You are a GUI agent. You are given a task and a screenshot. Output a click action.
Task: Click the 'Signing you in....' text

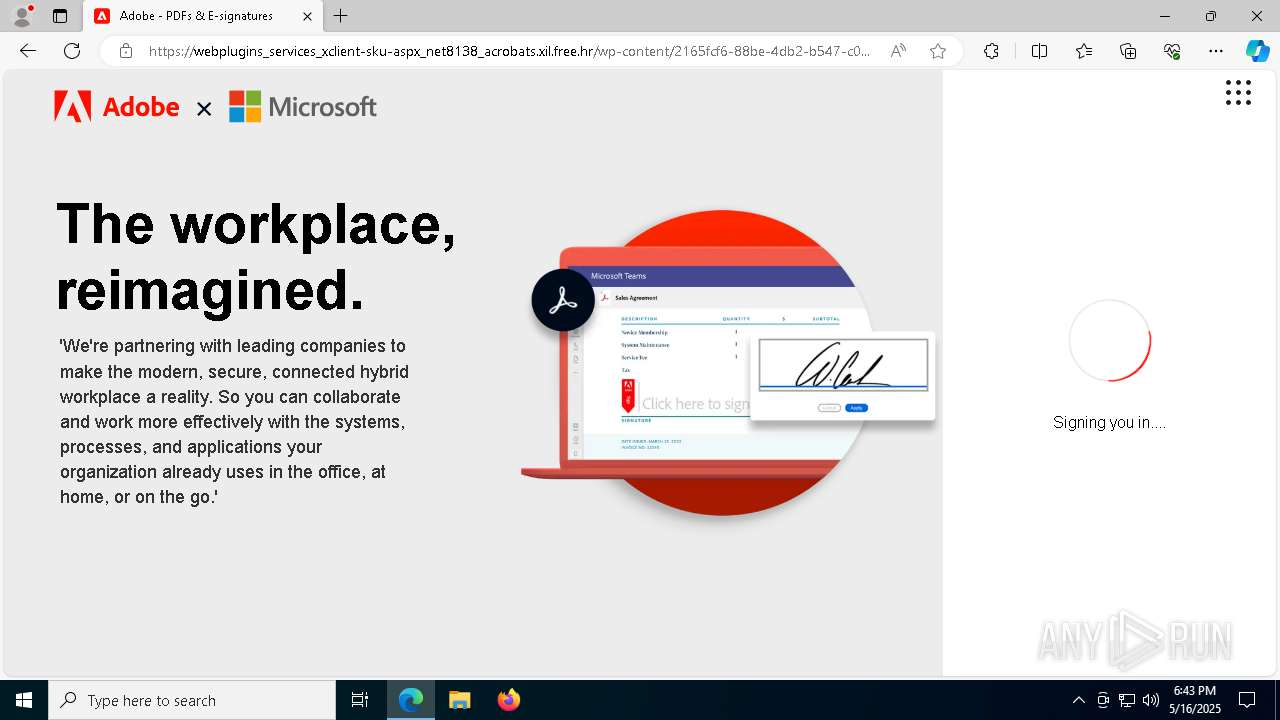(1109, 423)
